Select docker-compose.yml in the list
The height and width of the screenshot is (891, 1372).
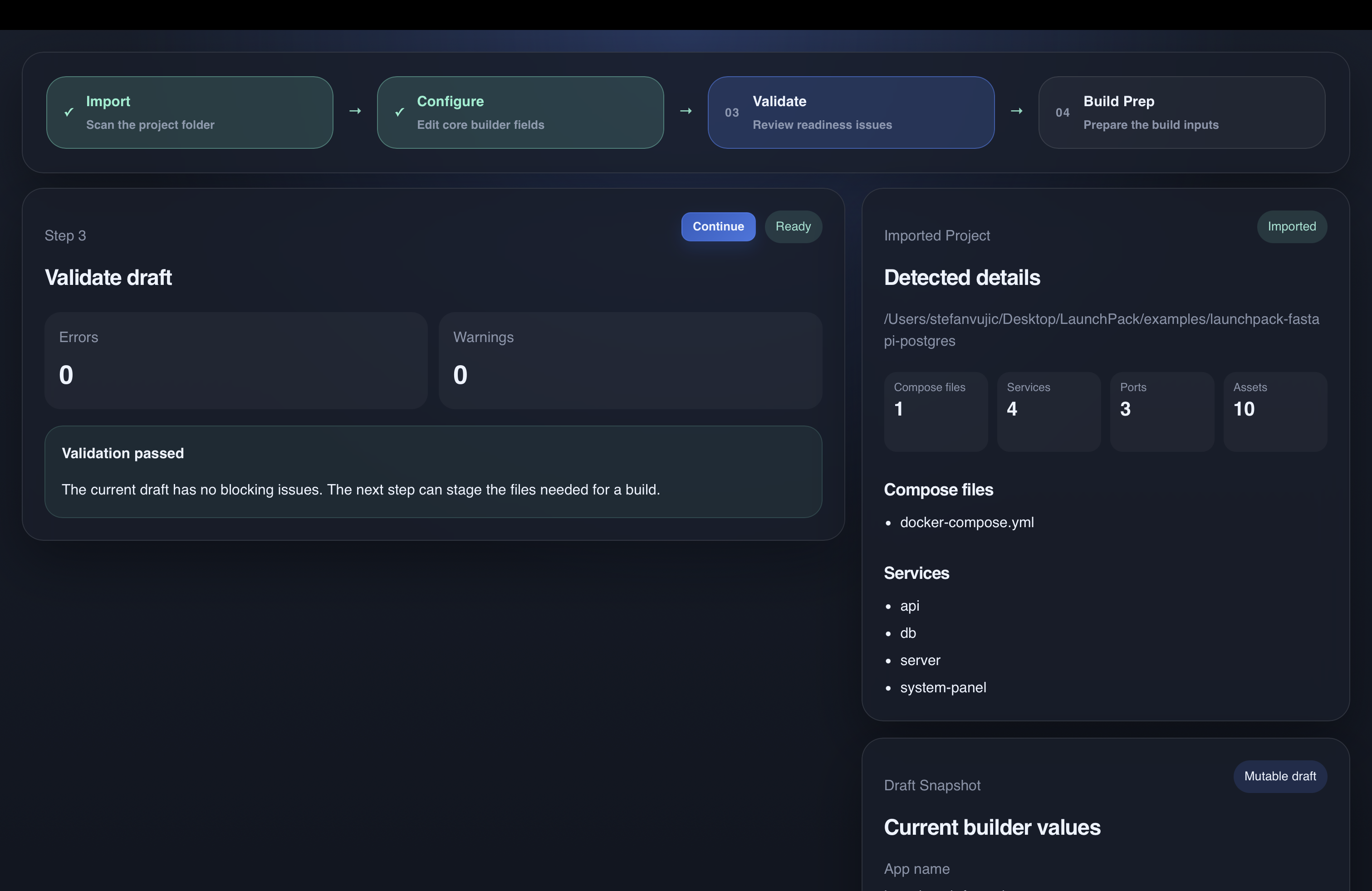[967, 522]
